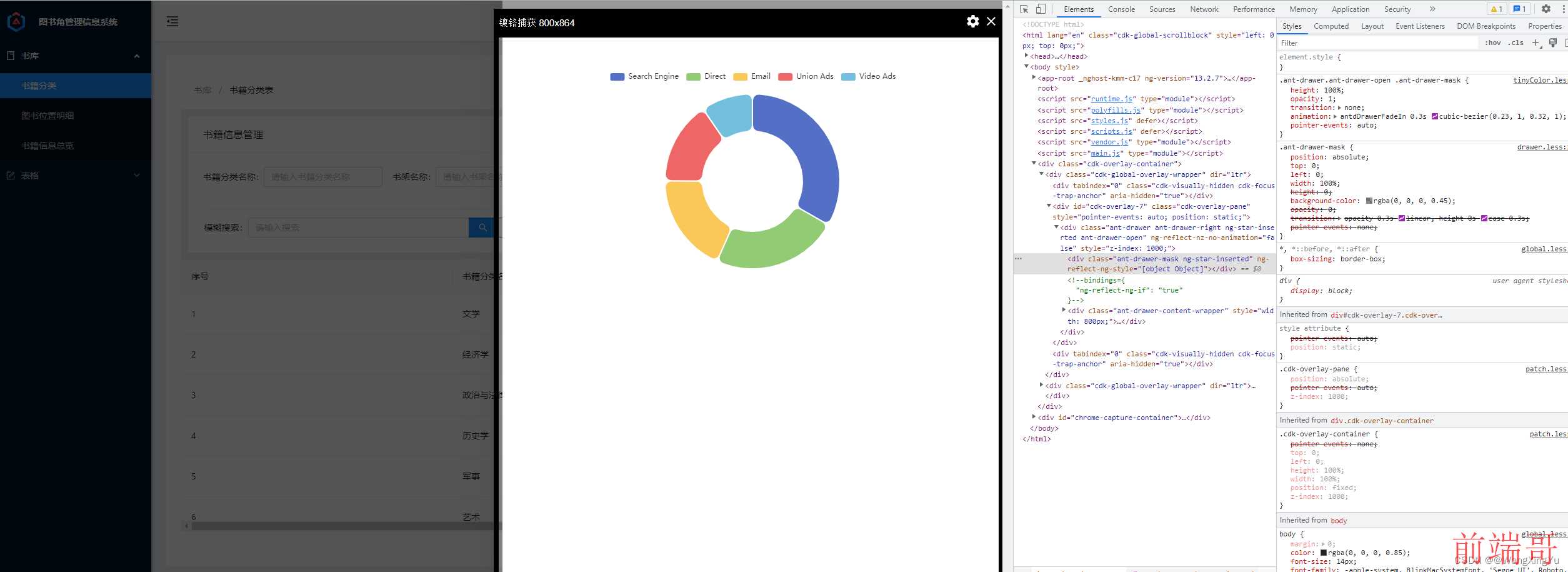1568x572 pixels.
Task: Switch to Computed styles pane
Action: [x=1331, y=26]
